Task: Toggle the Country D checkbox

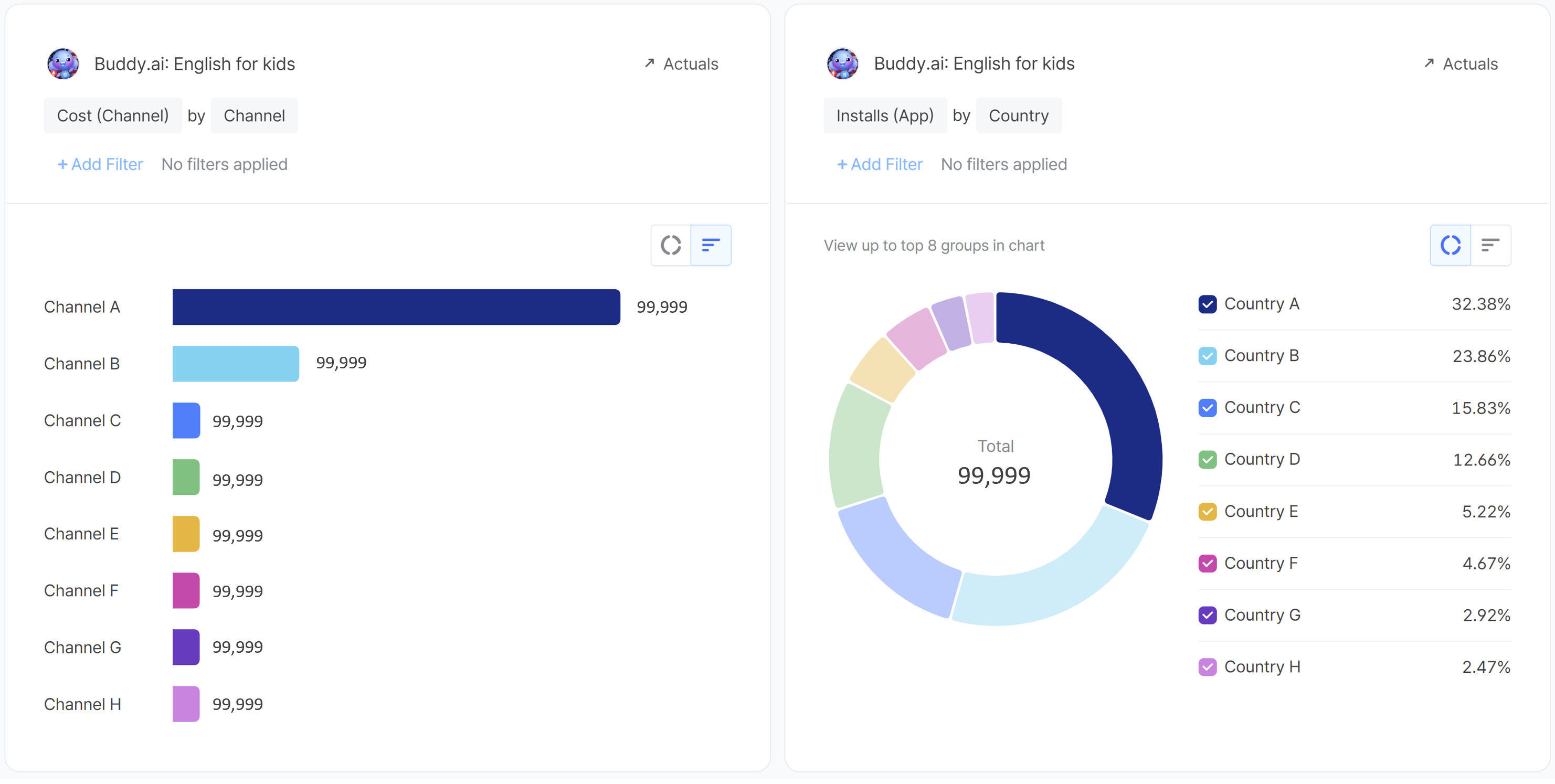Action: click(1207, 460)
